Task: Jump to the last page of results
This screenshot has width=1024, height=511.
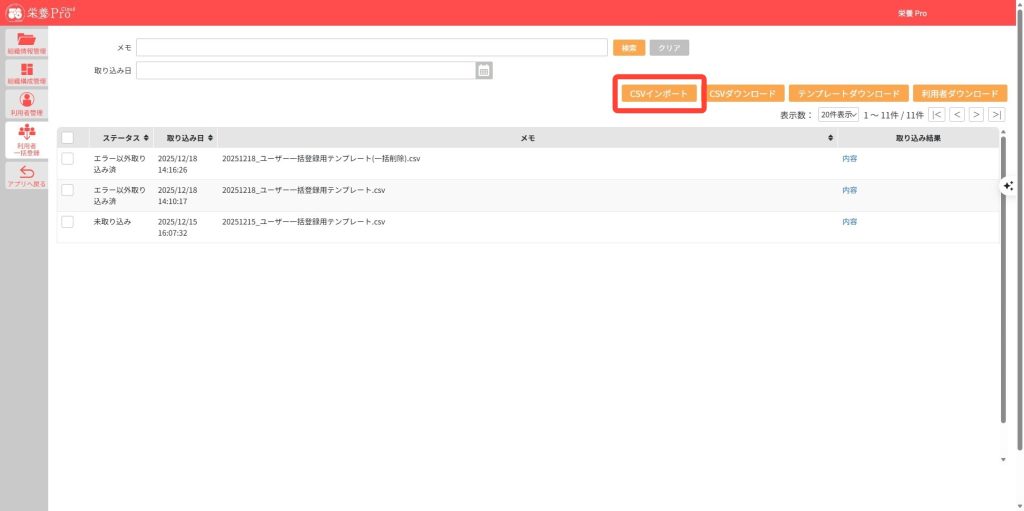Action: (x=996, y=115)
